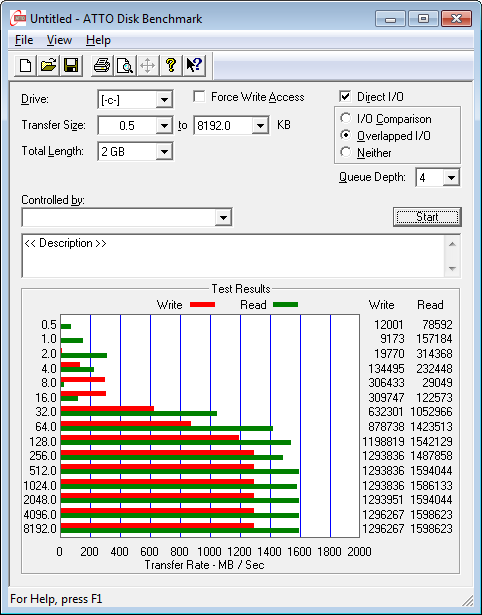Click the 1052966 read result value
482x615 pixels.
click(431, 412)
